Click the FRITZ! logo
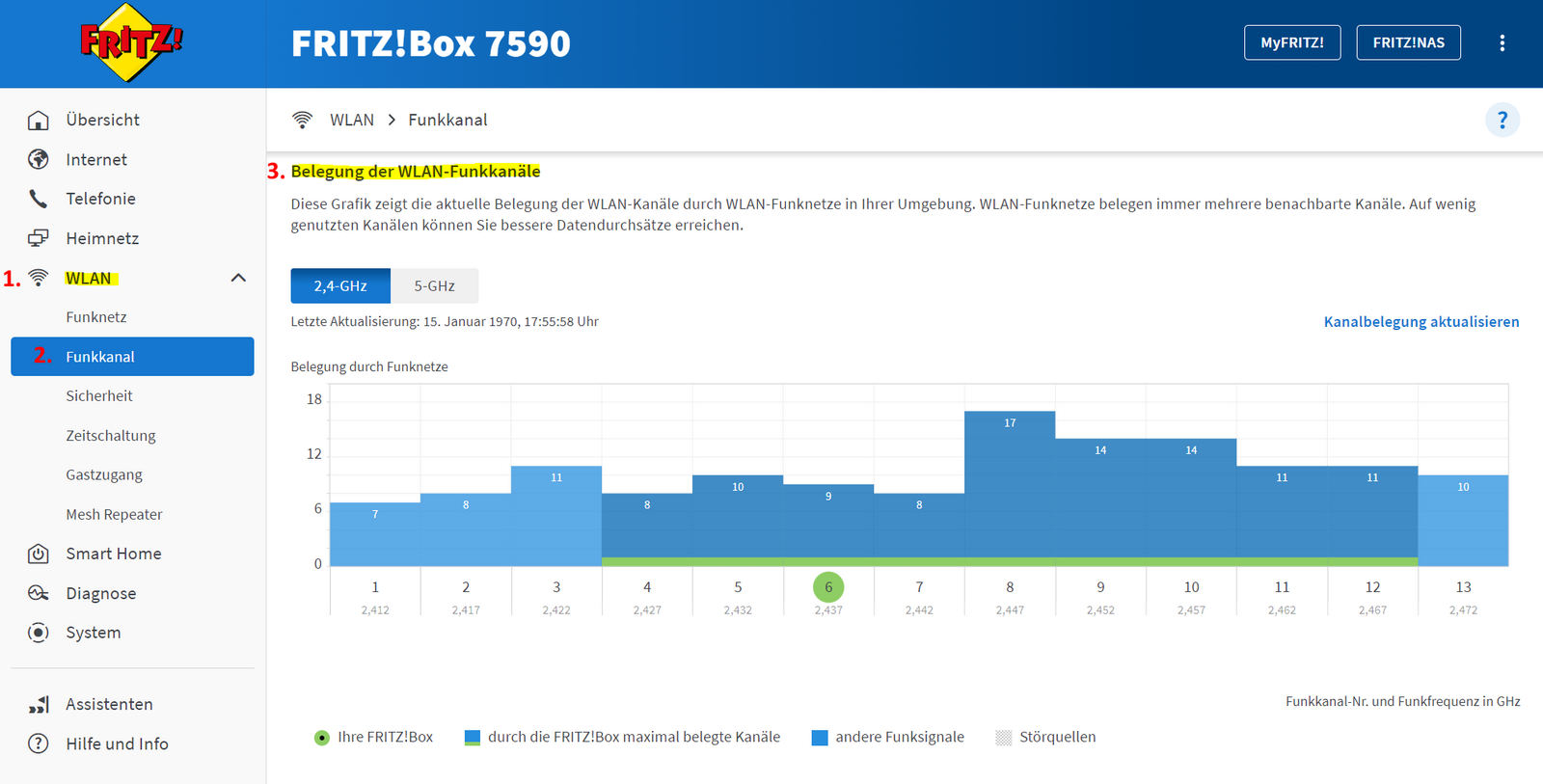The image size is (1543, 784). (x=131, y=42)
